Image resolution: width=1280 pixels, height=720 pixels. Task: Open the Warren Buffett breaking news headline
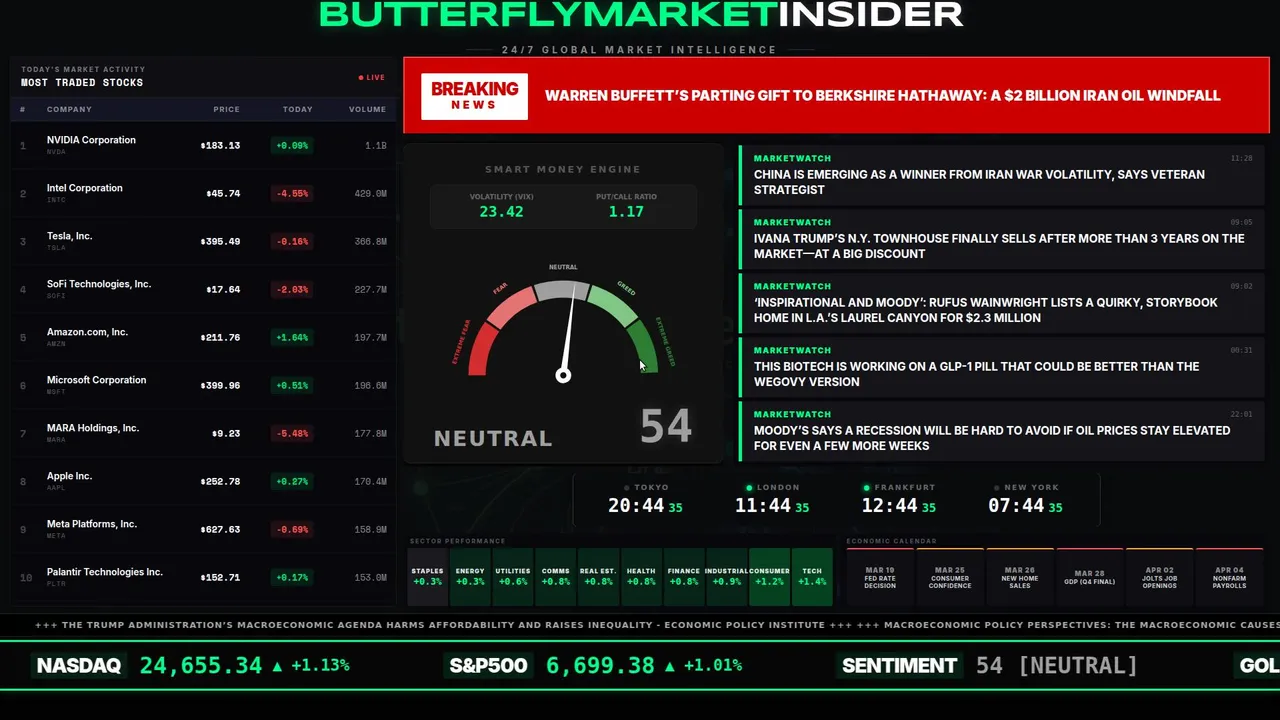882,96
